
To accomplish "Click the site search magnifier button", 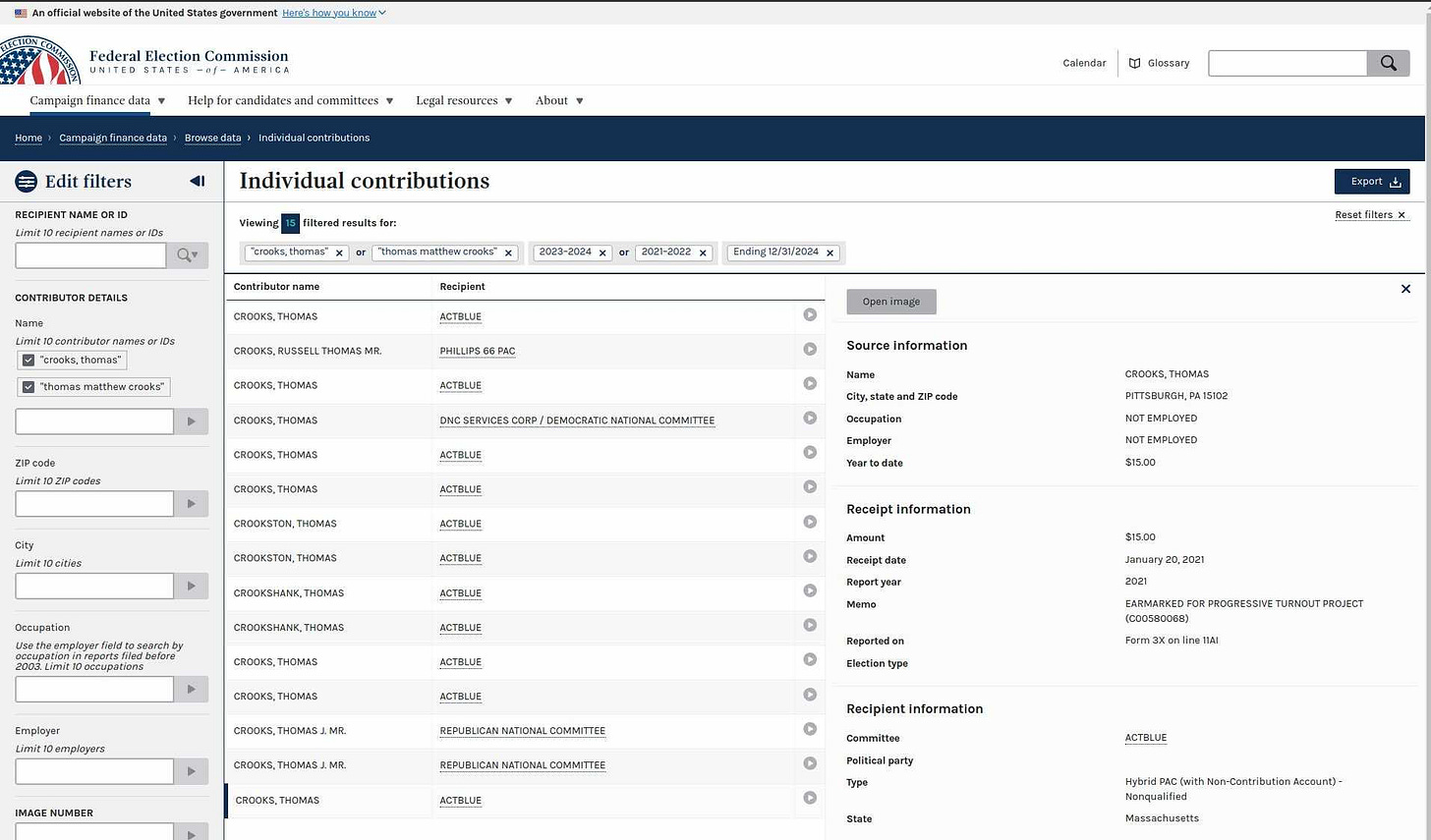I will click(x=1388, y=63).
